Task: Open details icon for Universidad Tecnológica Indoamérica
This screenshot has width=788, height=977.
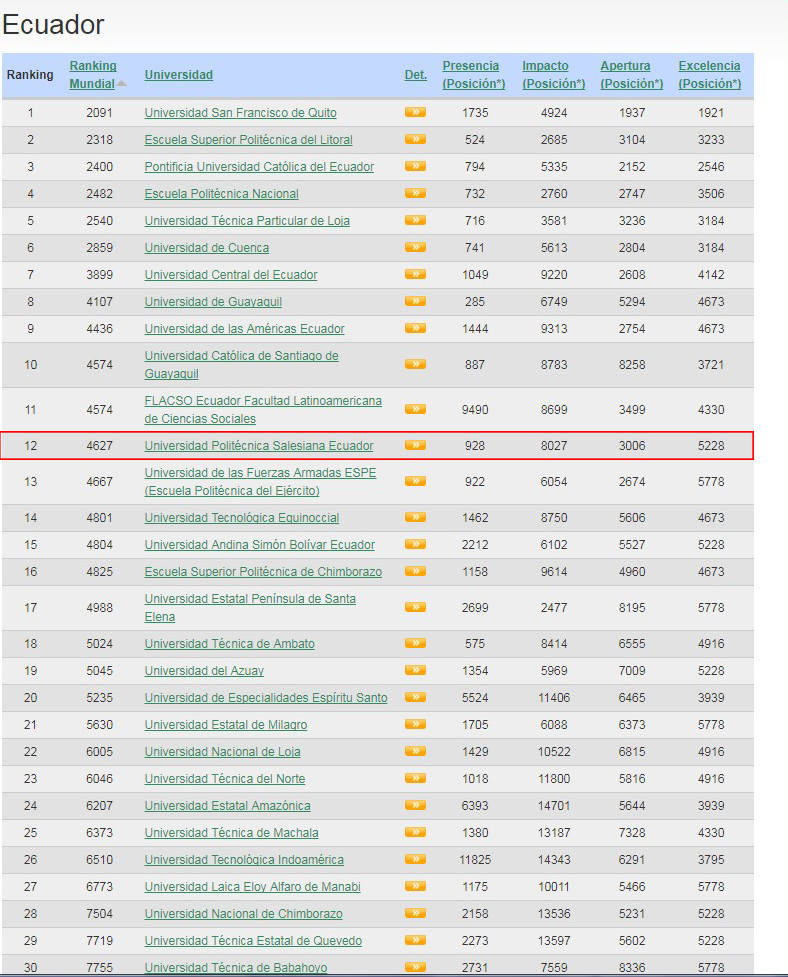Action: click(x=415, y=859)
